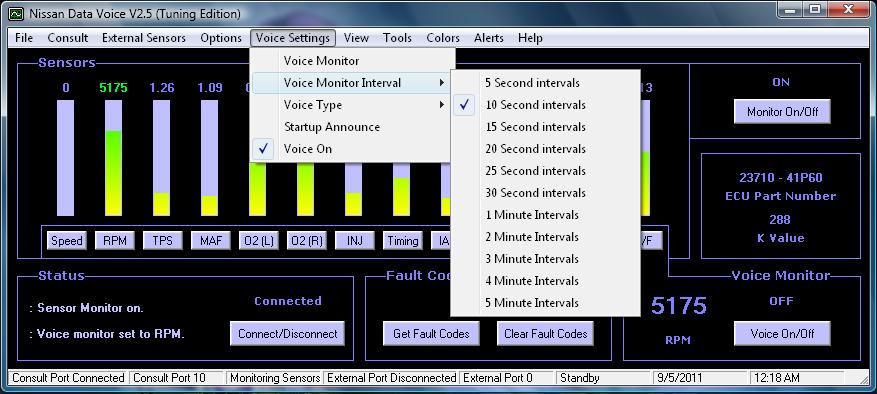The height and width of the screenshot is (394, 877).
Task: Choose Startup Announce option
Action: pyautogui.click(x=352, y=127)
